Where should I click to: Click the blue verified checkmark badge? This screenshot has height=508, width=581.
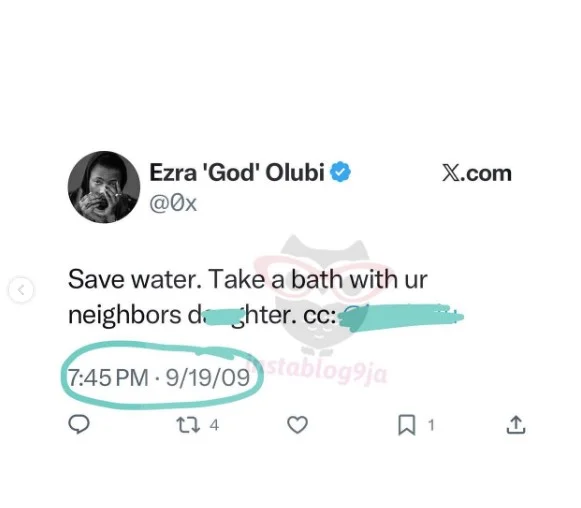(x=340, y=172)
